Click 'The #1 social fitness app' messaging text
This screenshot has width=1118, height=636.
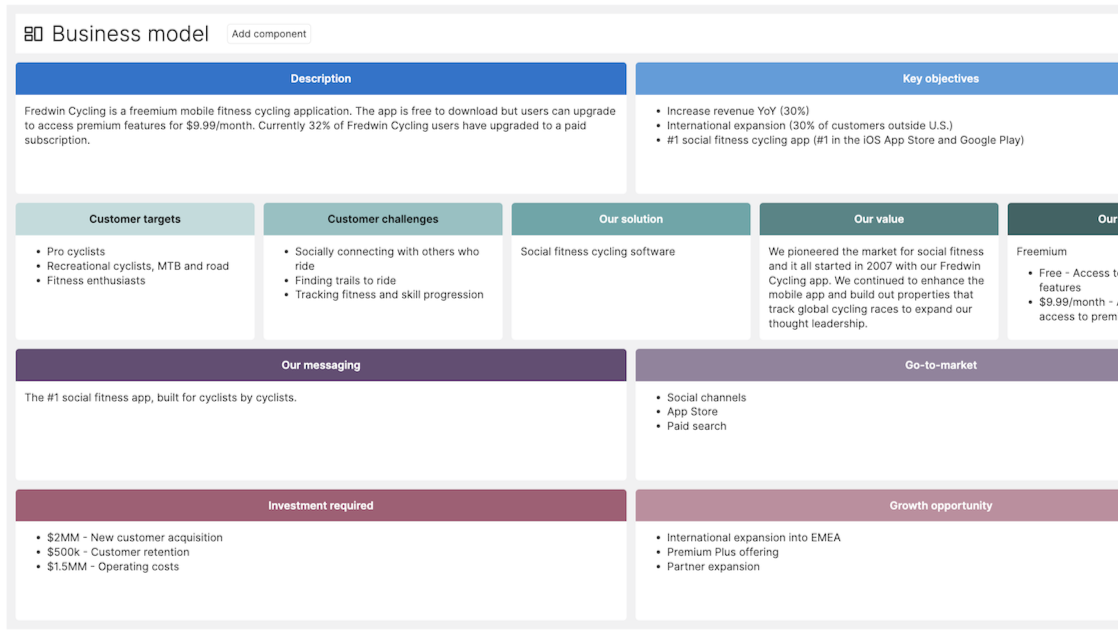coord(160,398)
